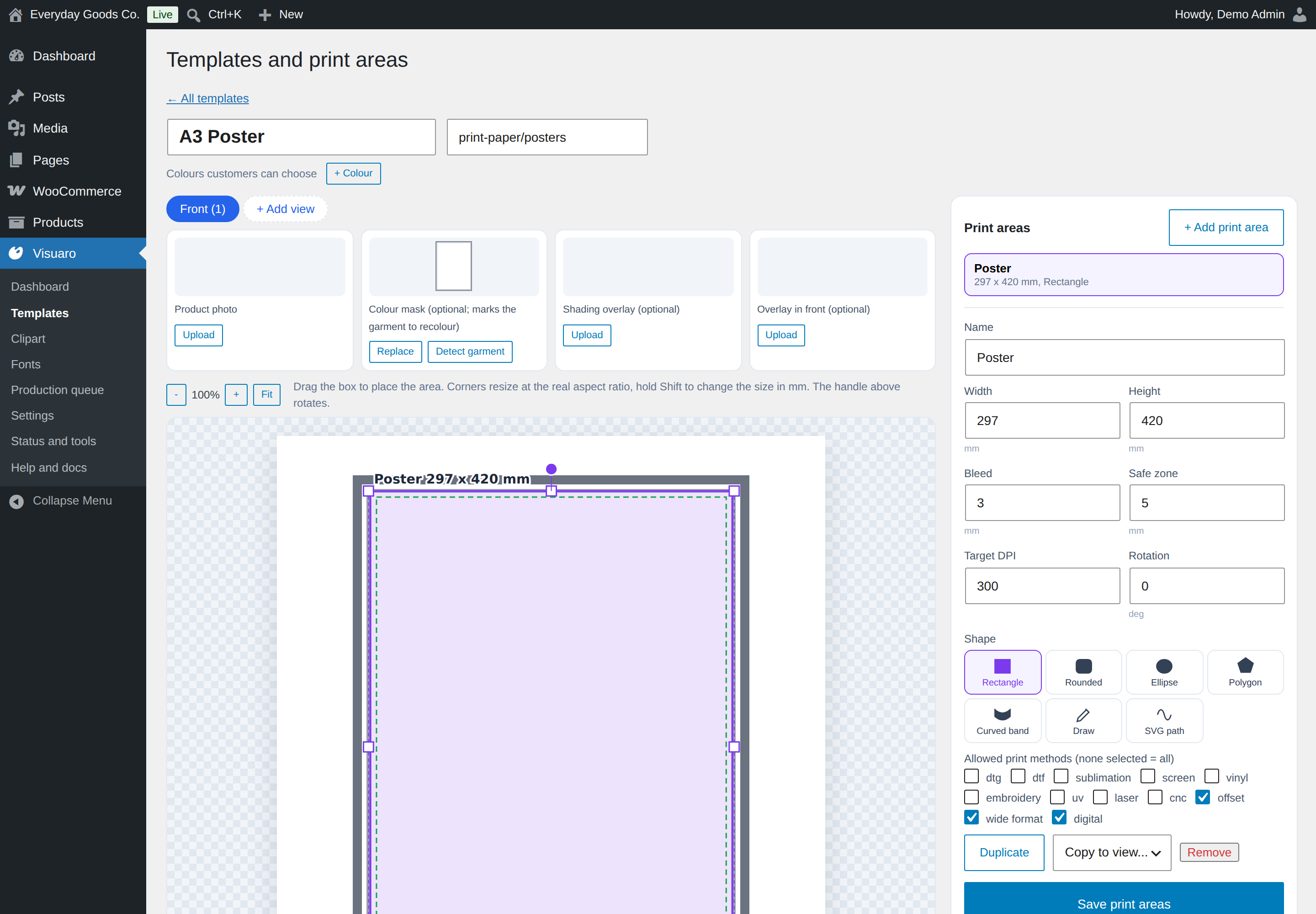
Task: Disable the digital print method
Action: click(1059, 817)
